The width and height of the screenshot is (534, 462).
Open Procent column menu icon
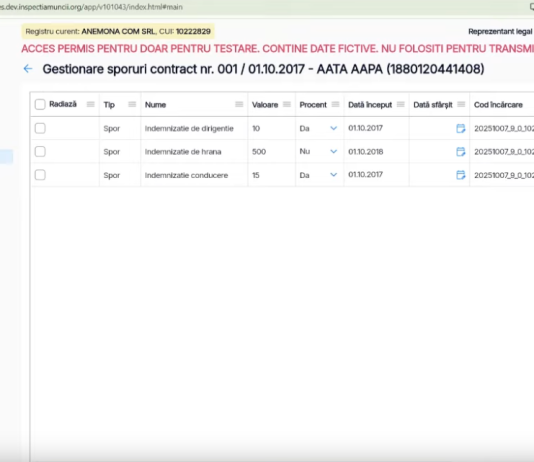coord(335,104)
